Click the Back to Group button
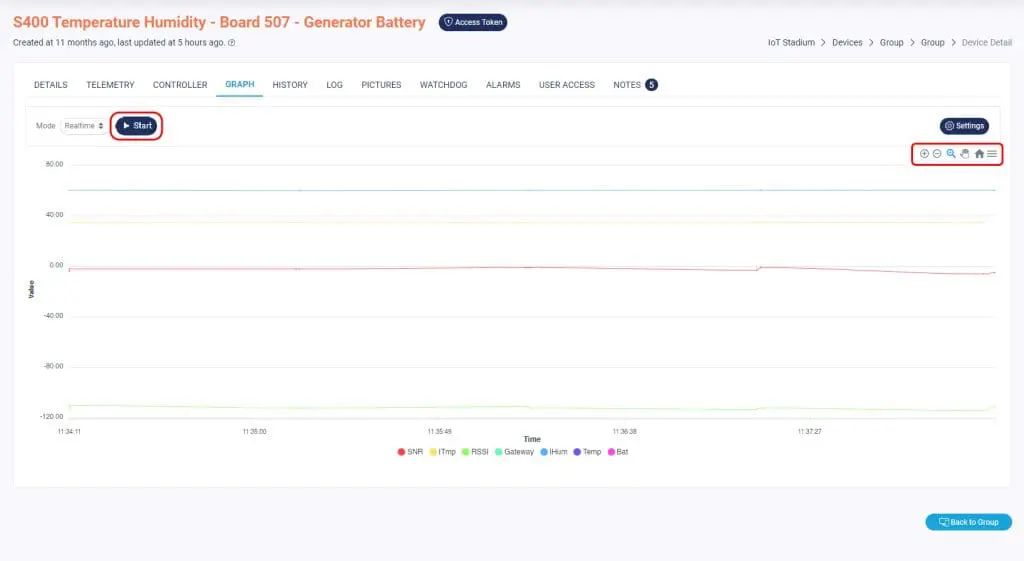 point(968,522)
